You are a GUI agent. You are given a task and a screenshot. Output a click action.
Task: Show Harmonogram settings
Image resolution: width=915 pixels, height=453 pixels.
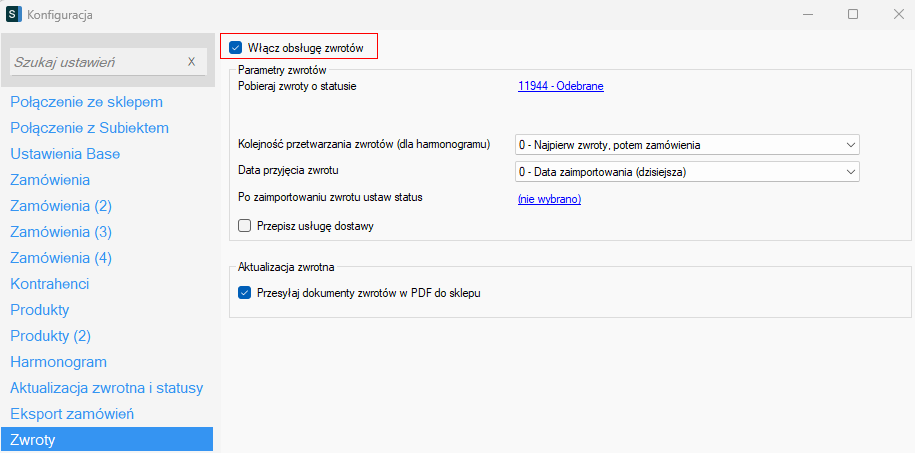tap(58, 362)
